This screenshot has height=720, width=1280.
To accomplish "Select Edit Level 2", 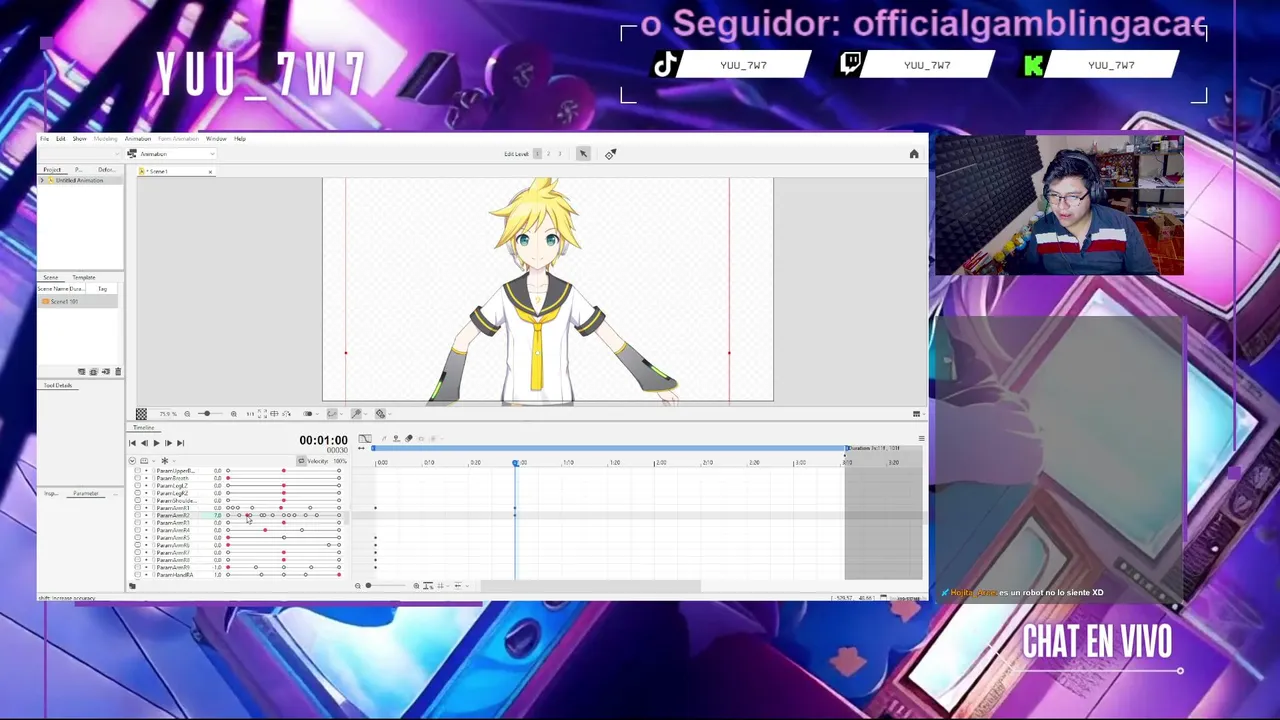I will tap(548, 154).
